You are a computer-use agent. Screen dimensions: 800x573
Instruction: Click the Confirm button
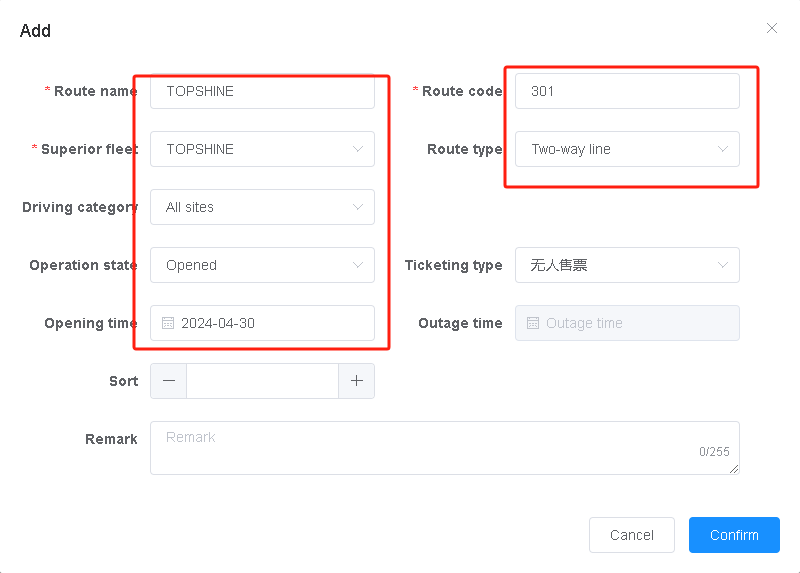click(x=734, y=535)
